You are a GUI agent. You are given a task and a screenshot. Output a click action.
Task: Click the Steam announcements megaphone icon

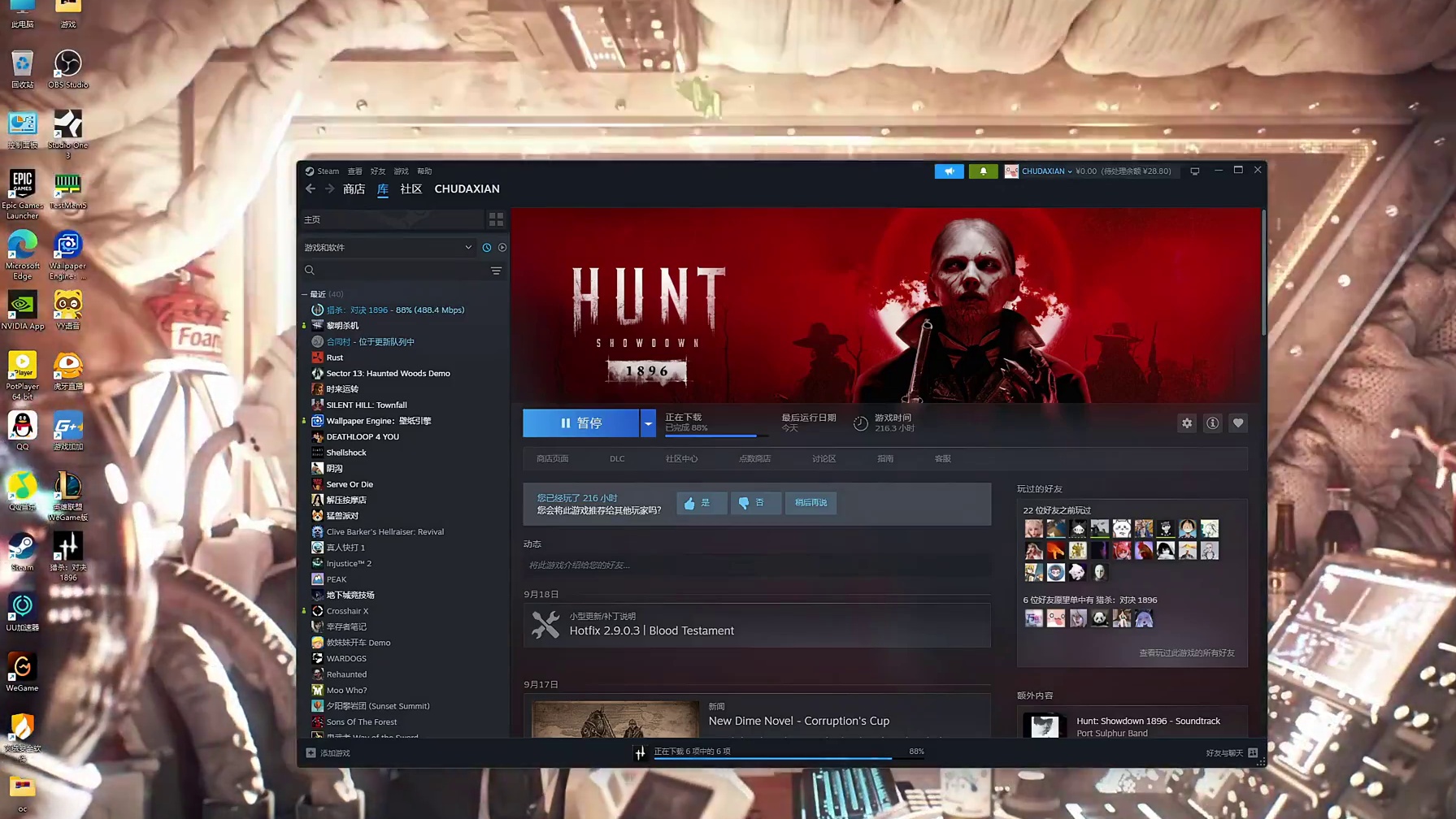[x=949, y=171]
